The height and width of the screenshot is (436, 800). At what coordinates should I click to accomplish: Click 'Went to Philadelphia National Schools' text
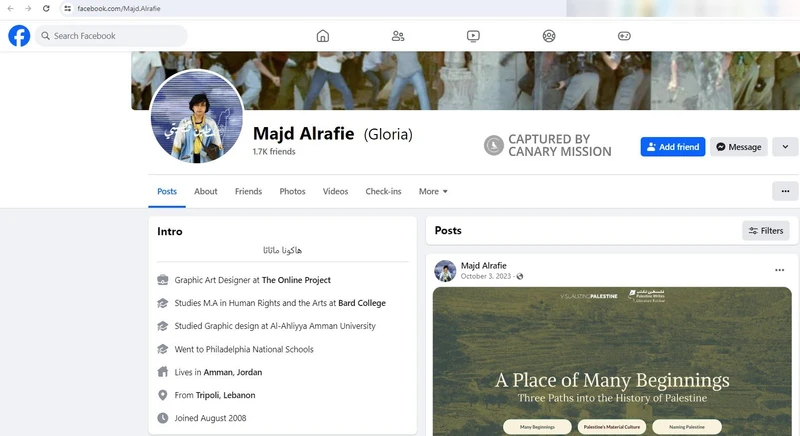244,349
